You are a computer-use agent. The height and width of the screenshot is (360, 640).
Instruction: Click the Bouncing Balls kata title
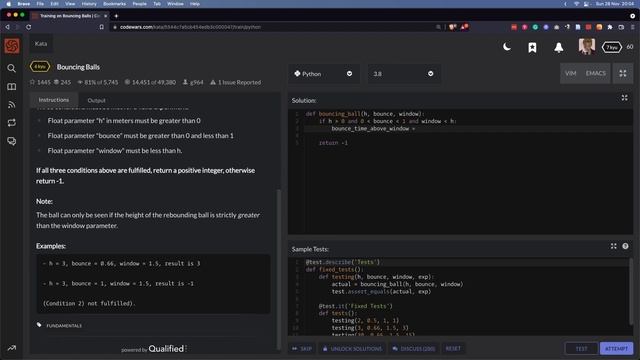[78, 67]
